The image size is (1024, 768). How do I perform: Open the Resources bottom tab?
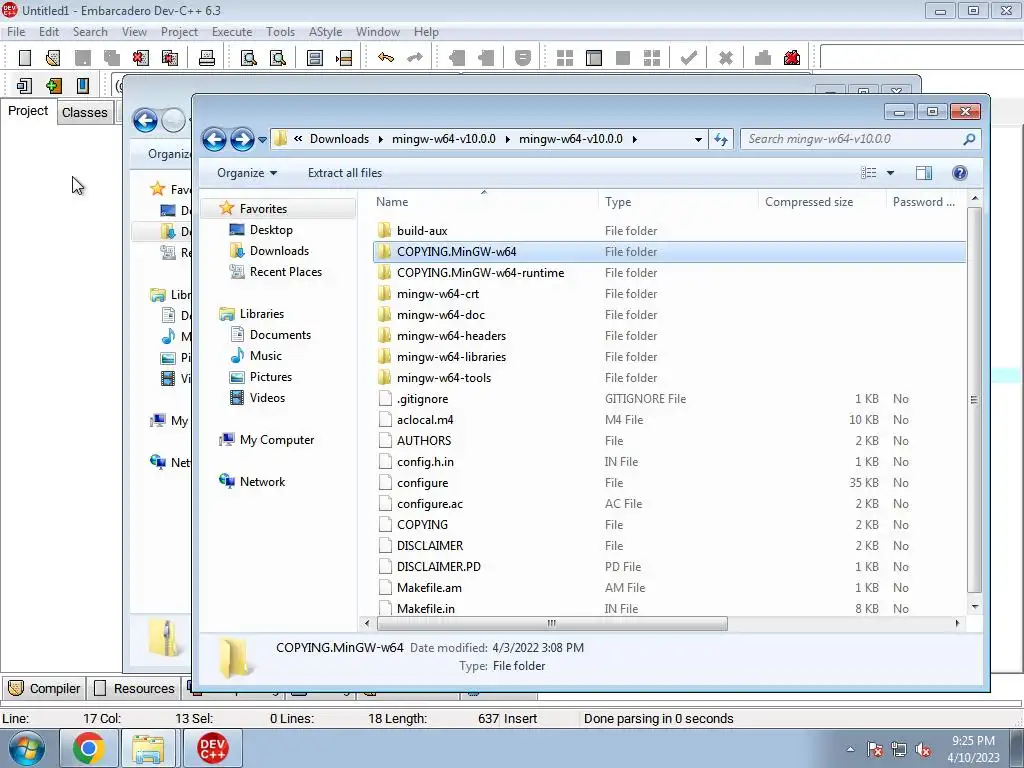point(135,688)
